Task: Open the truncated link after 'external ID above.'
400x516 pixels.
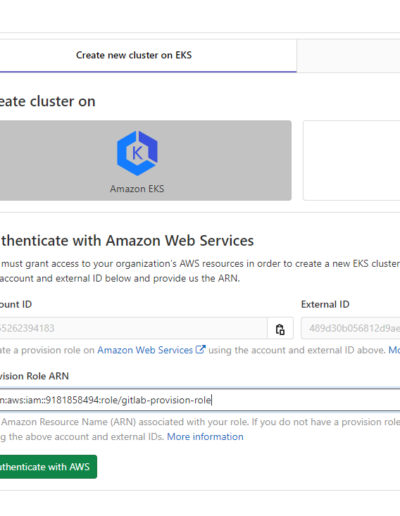Action: tap(394, 350)
